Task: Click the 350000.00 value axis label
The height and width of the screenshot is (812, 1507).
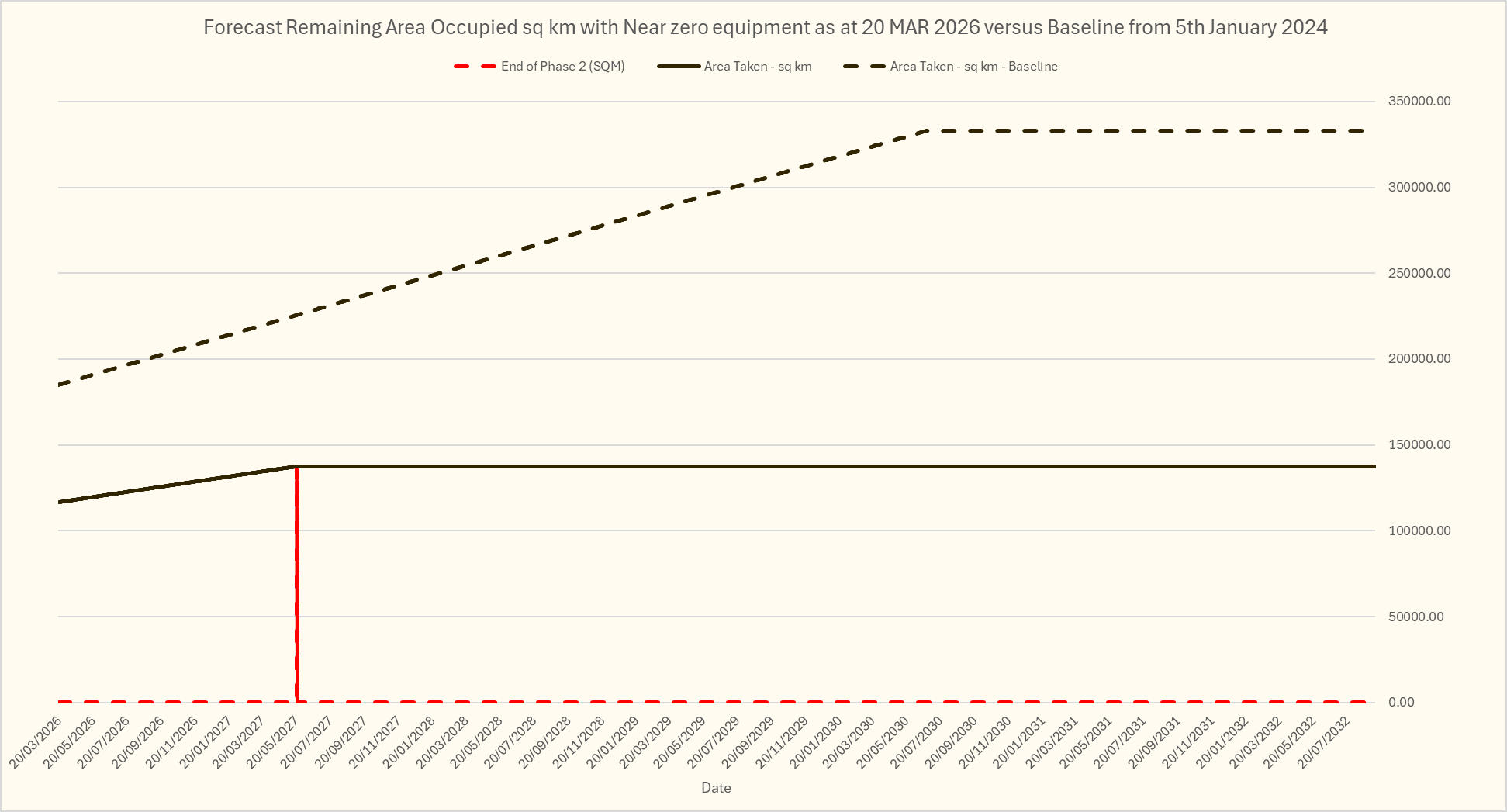Action: (x=1419, y=102)
